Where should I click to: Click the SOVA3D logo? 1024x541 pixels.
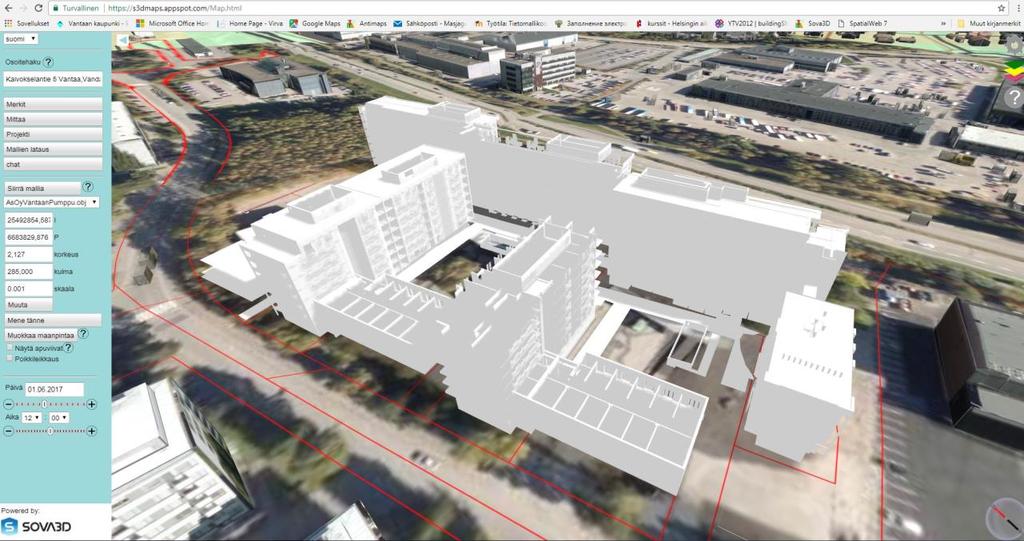pyautogui.click(x=36, y=526)
